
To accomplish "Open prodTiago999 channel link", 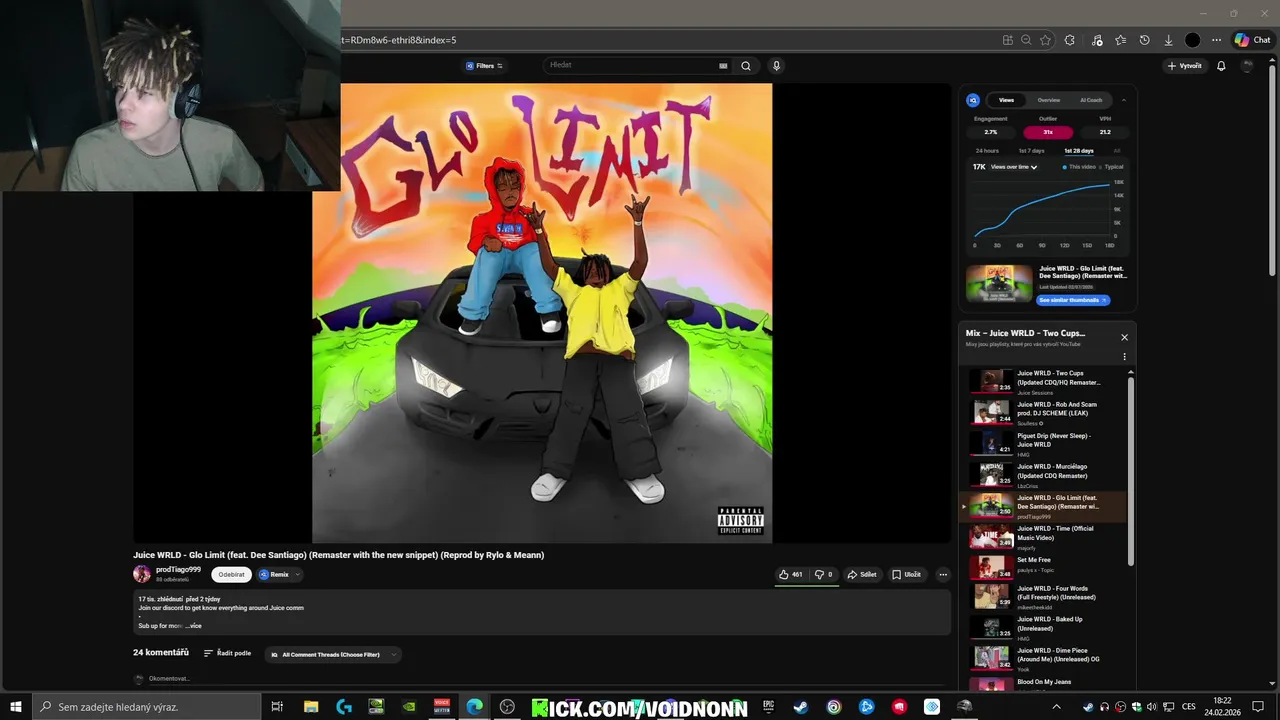I will click(x=178, y=570).
